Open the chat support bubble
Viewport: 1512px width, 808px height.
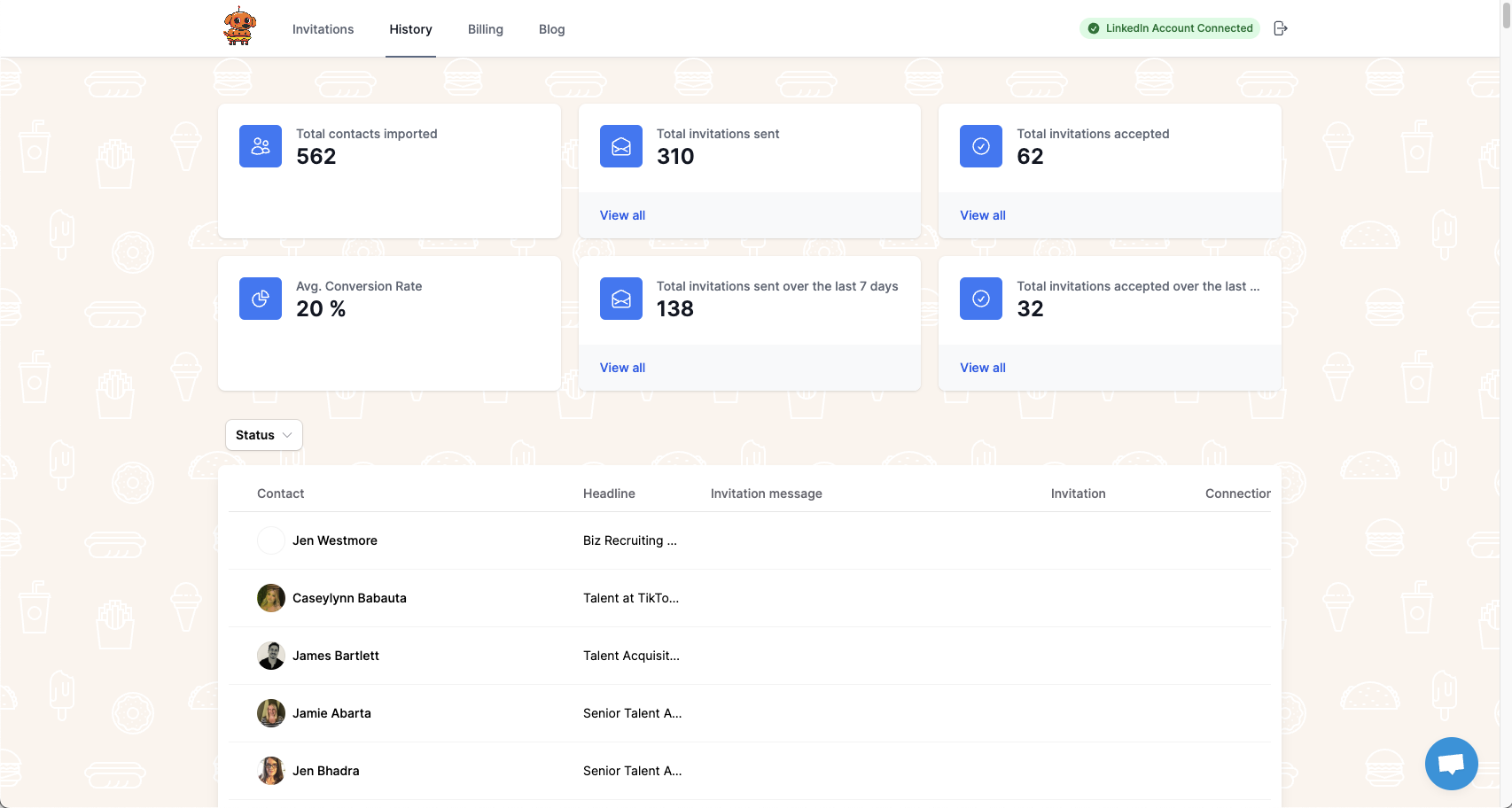[1451, 763]
